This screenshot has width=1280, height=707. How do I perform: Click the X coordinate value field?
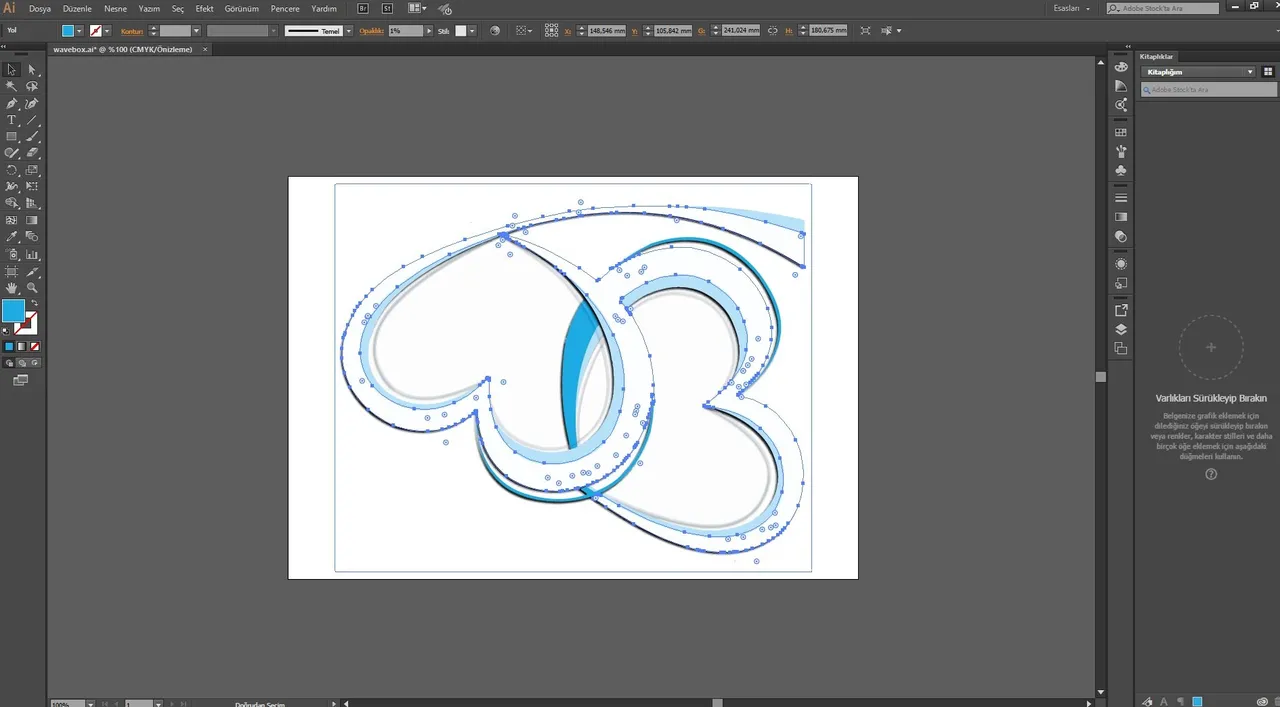(607, 31)
